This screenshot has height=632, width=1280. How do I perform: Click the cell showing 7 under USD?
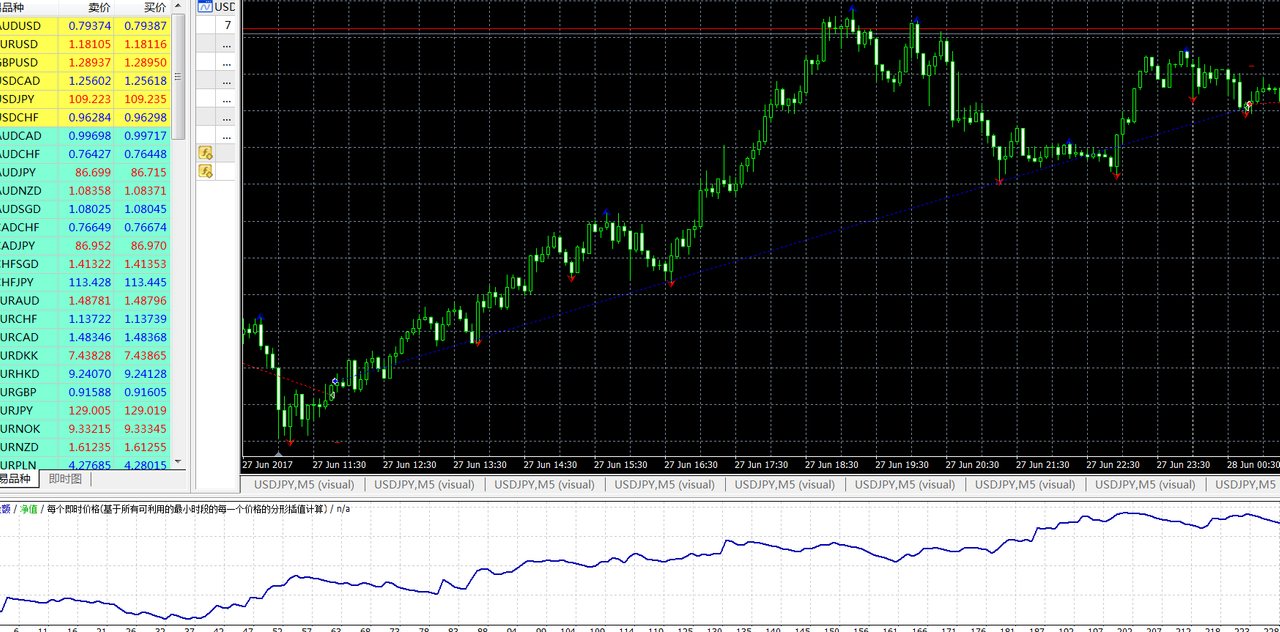click(228, 25)
